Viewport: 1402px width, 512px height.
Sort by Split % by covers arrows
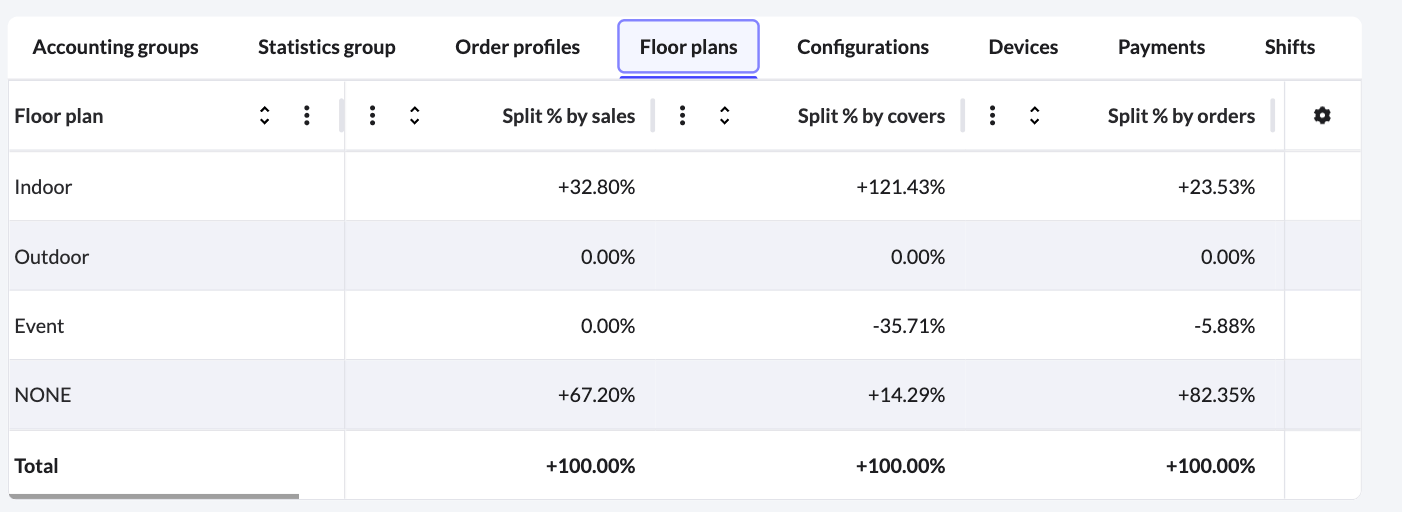point(724,116)
